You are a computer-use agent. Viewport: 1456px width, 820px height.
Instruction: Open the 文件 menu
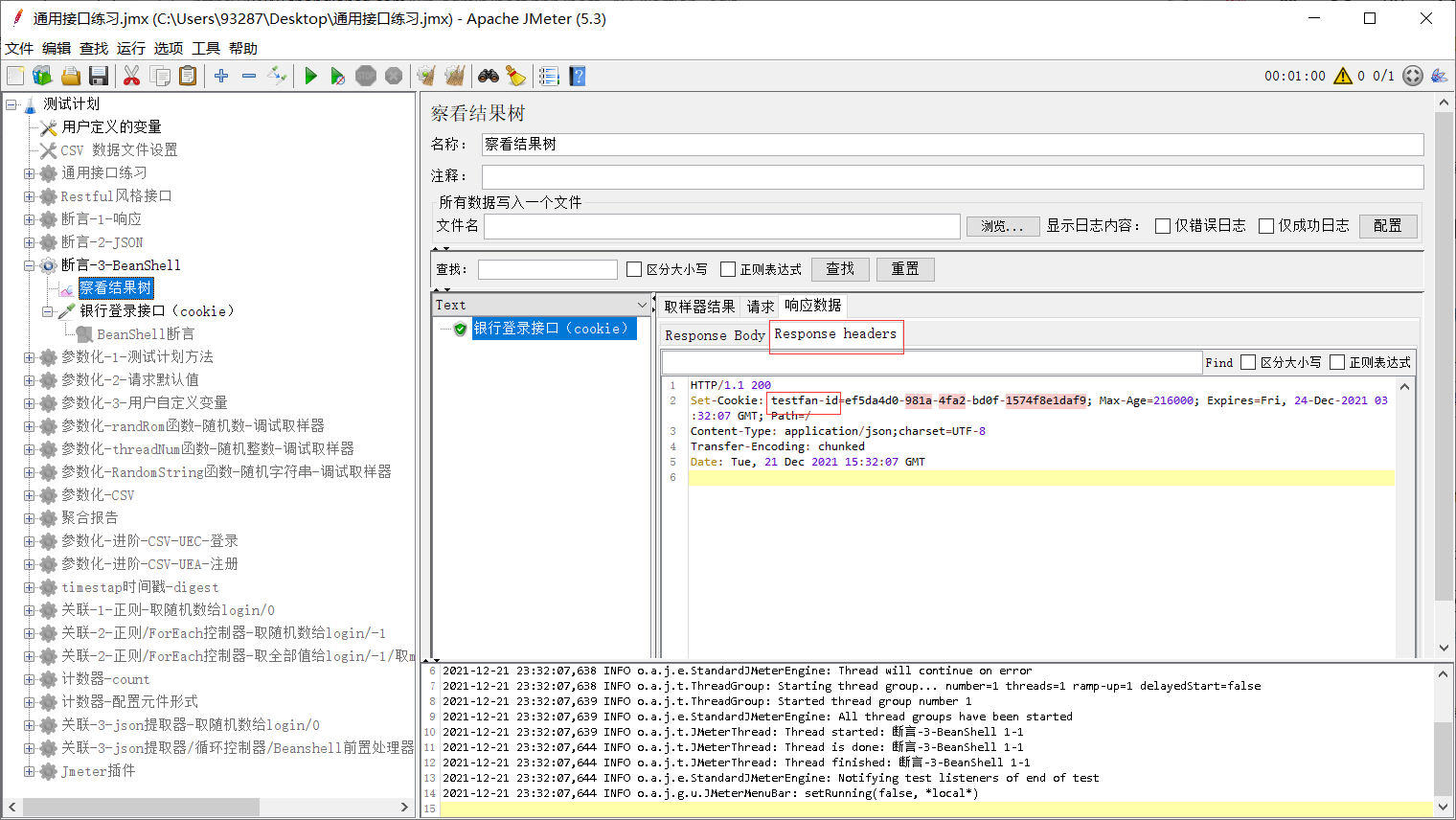click(19, 48)
